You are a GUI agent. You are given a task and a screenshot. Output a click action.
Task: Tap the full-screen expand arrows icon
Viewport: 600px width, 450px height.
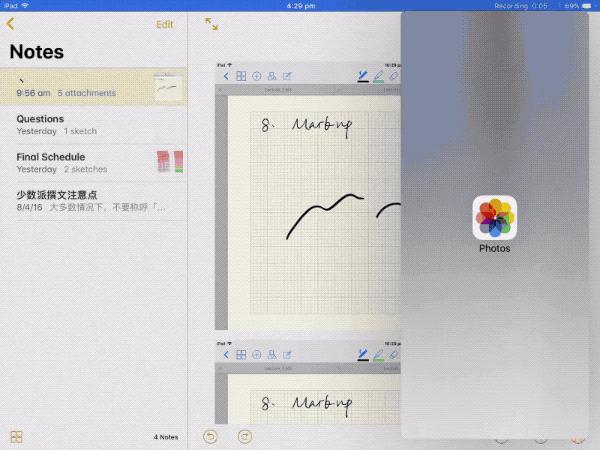(211, 23)
